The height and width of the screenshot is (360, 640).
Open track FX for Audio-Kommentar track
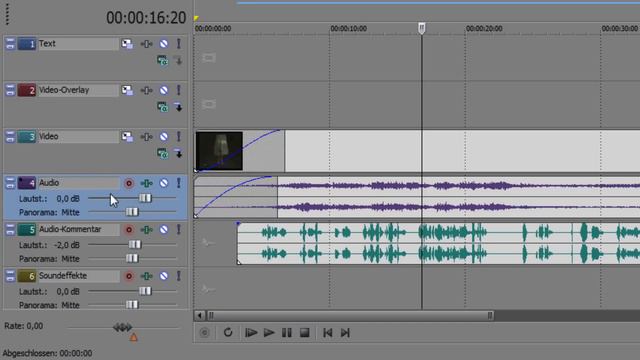pyautogui.click(x=147, y=230)
